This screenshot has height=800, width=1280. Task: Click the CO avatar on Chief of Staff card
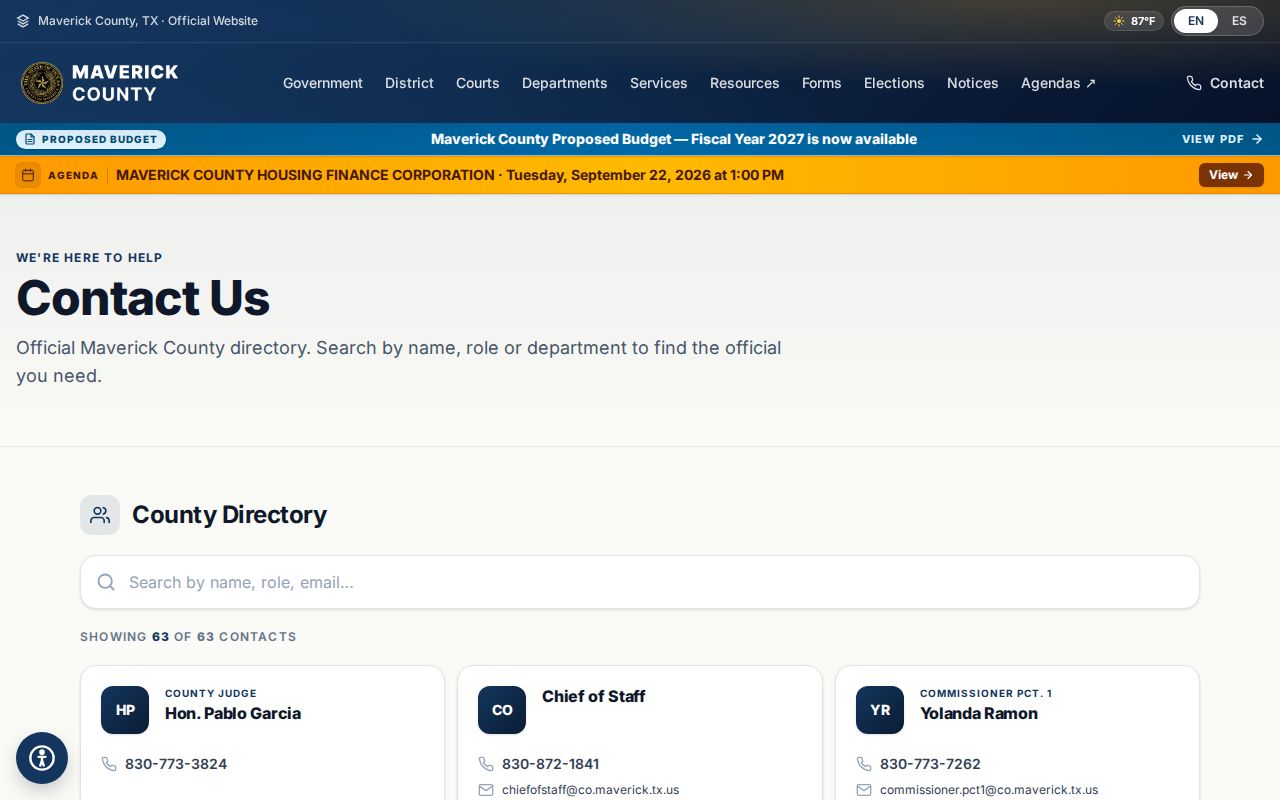pyautogui.click(x=502, y=710)
